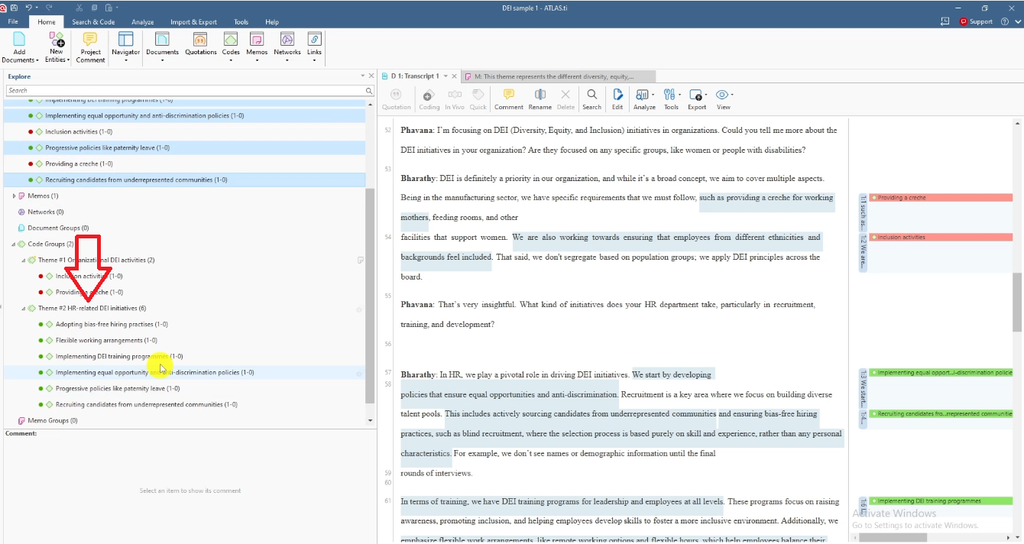The height and width of the screenshot is (544, 1024).
Task: Click the Export icon
Action: tap(697, 99)
